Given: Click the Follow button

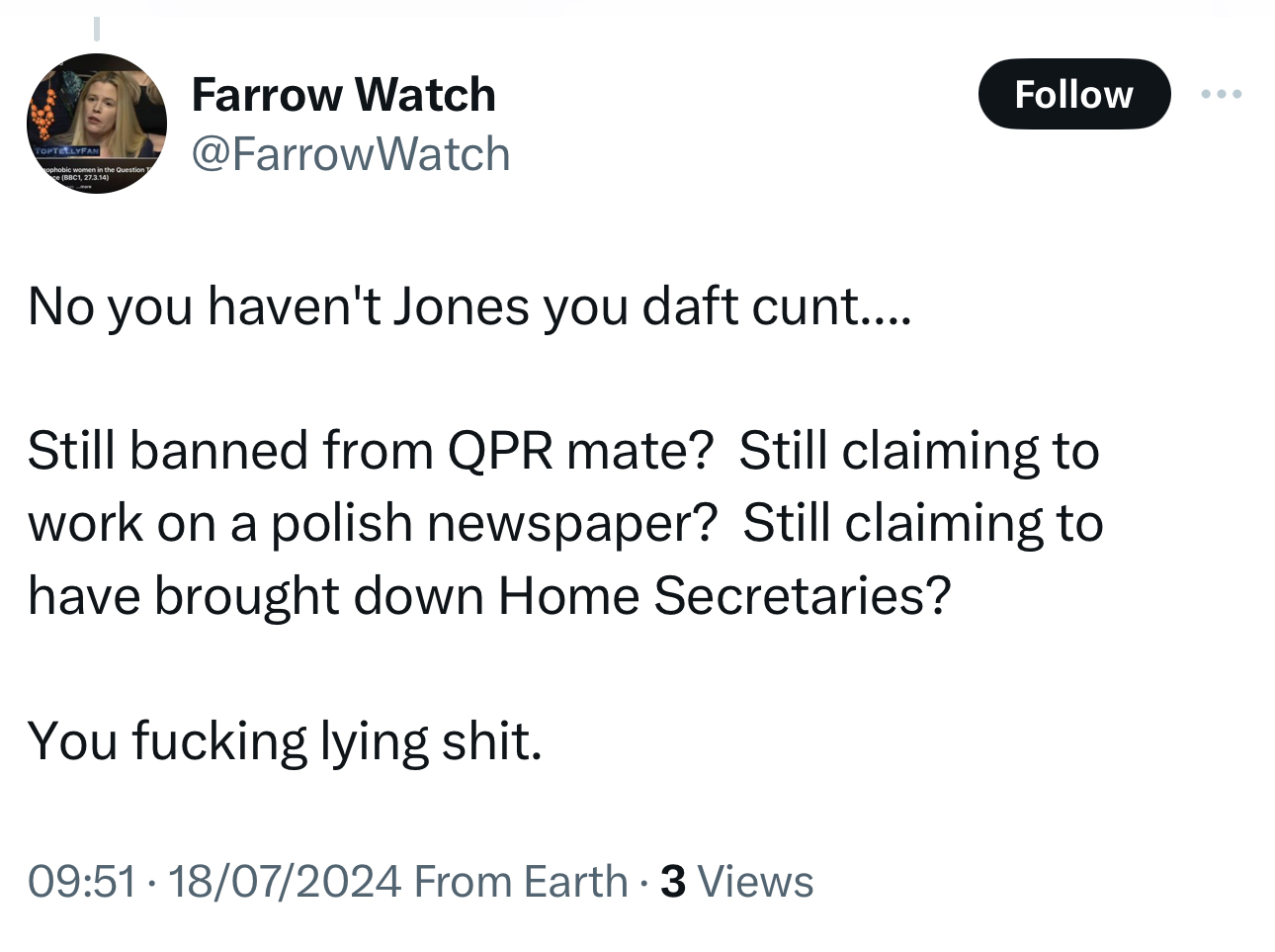Looking at the screenshot, I should click(1073, 95).
